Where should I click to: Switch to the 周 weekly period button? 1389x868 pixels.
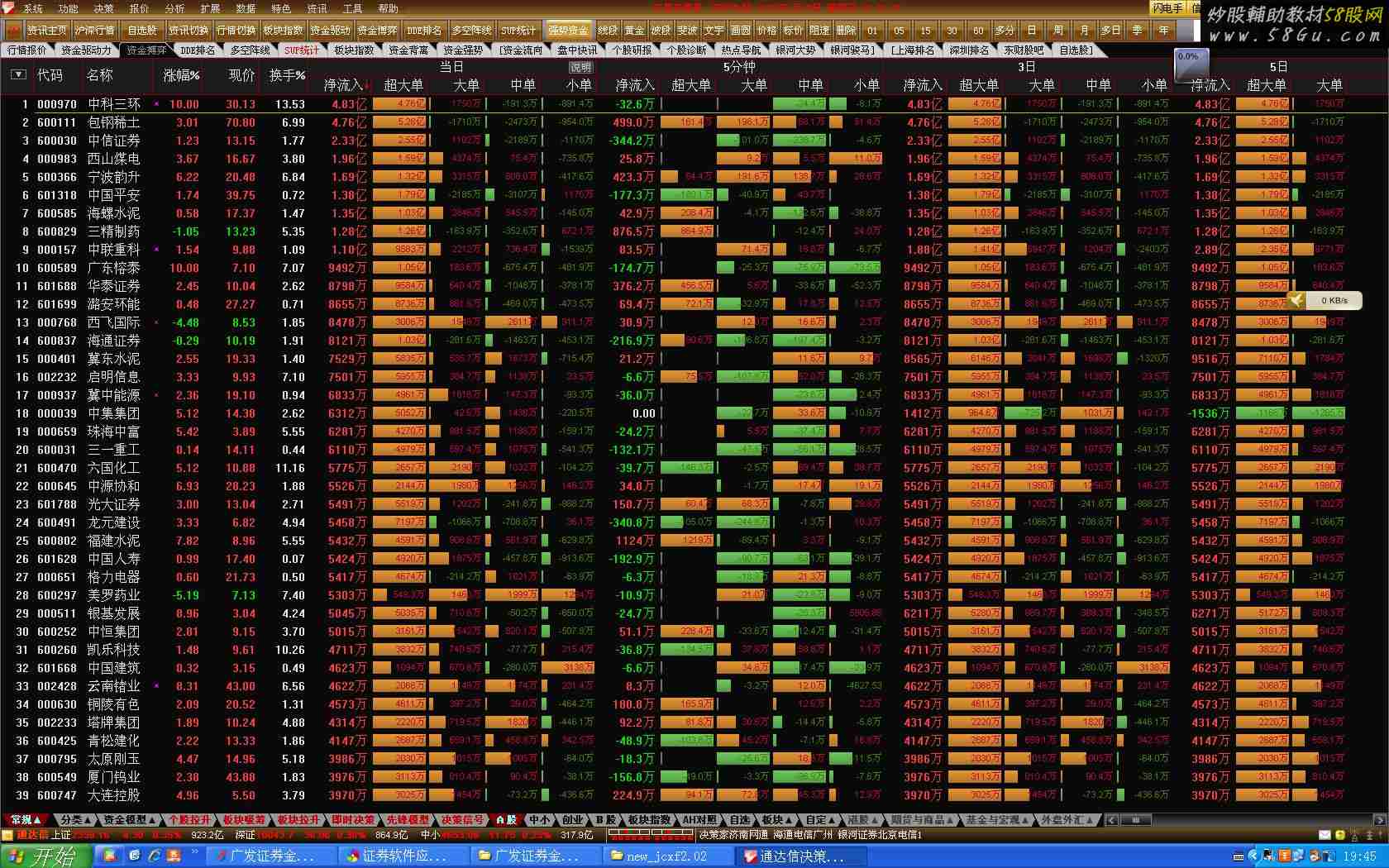pyautogui.click(x=1057, y=30)
